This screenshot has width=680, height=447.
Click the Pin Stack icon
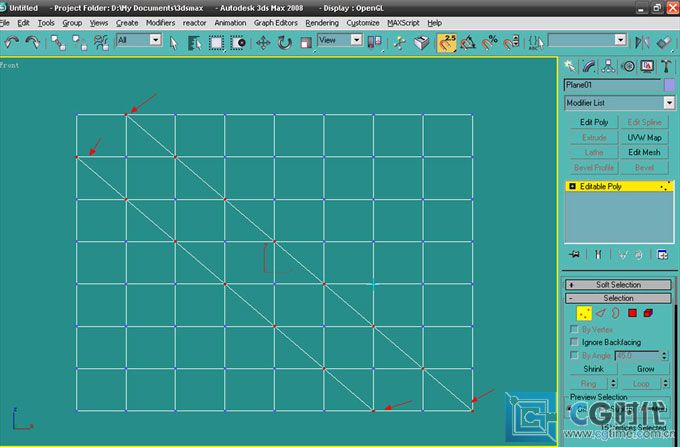[x=575, y=255]
